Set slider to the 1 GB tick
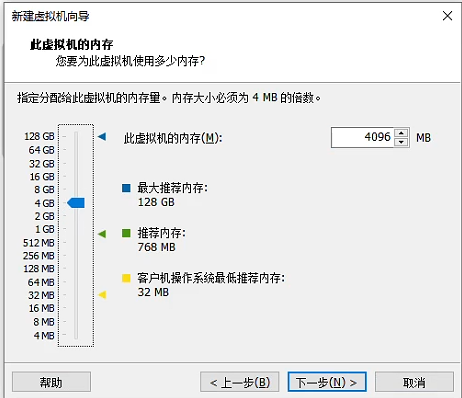Image resolution: width=462 pixels, height=398 pixels. (76, 229)
